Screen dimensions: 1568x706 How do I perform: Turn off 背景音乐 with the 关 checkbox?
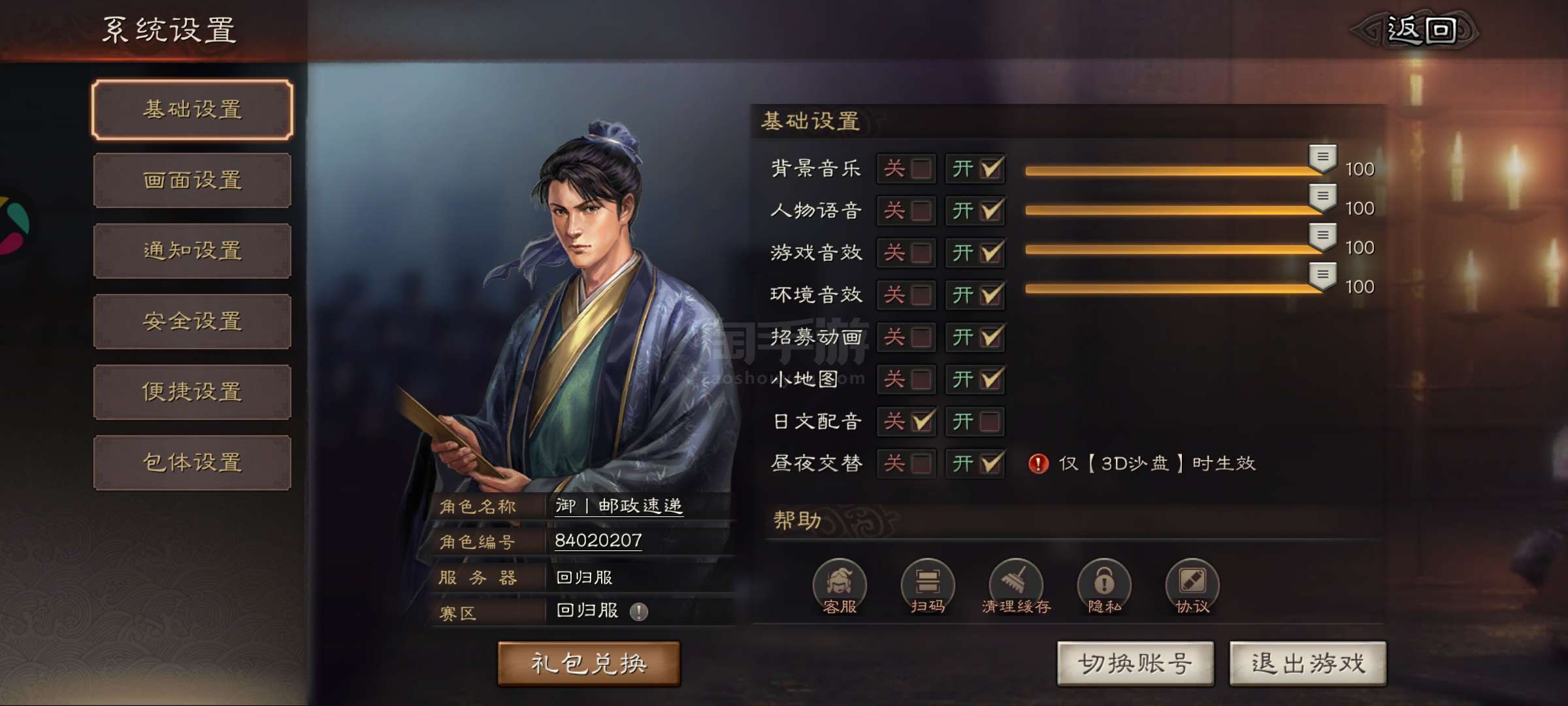[907, 169]
